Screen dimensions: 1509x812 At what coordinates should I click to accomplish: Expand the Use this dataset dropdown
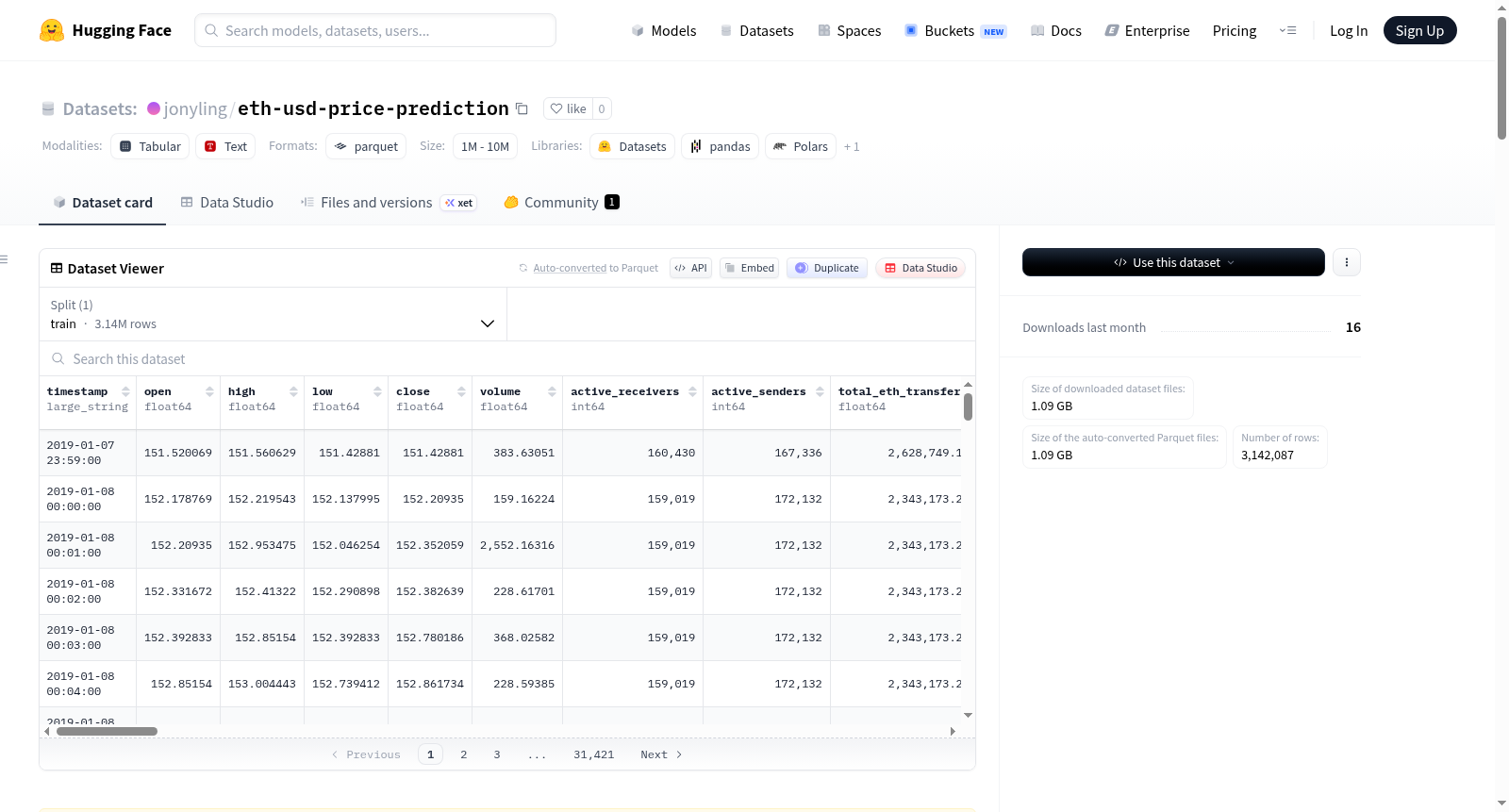click(1173, 262)
